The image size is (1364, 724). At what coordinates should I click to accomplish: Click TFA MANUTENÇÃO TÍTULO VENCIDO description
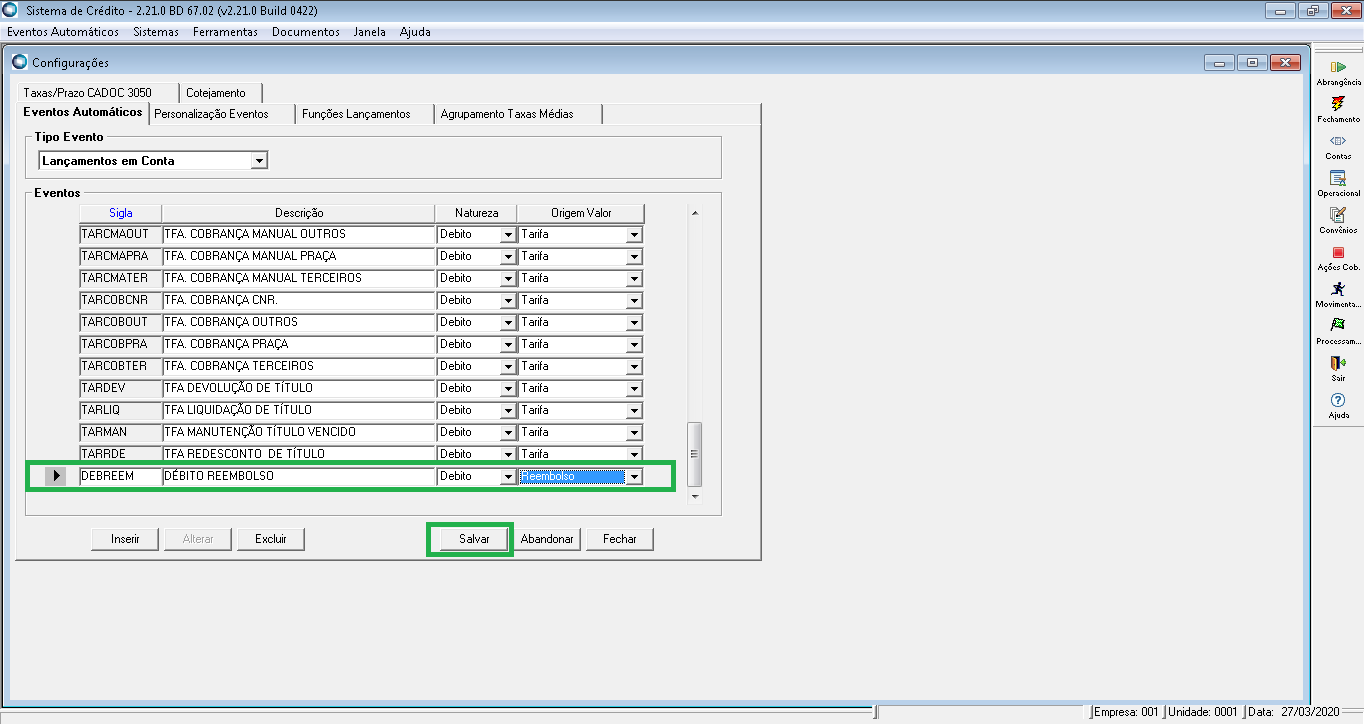[299, 433]
